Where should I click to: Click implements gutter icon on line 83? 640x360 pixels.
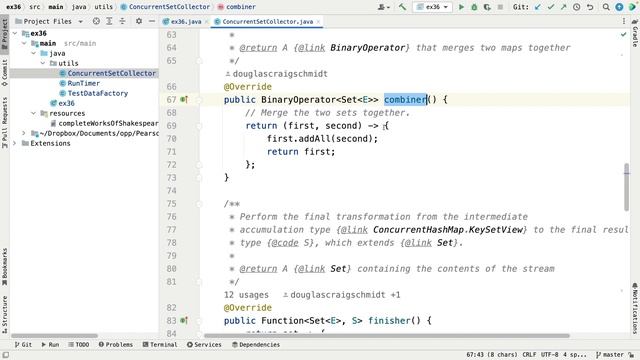pos(184,320)
